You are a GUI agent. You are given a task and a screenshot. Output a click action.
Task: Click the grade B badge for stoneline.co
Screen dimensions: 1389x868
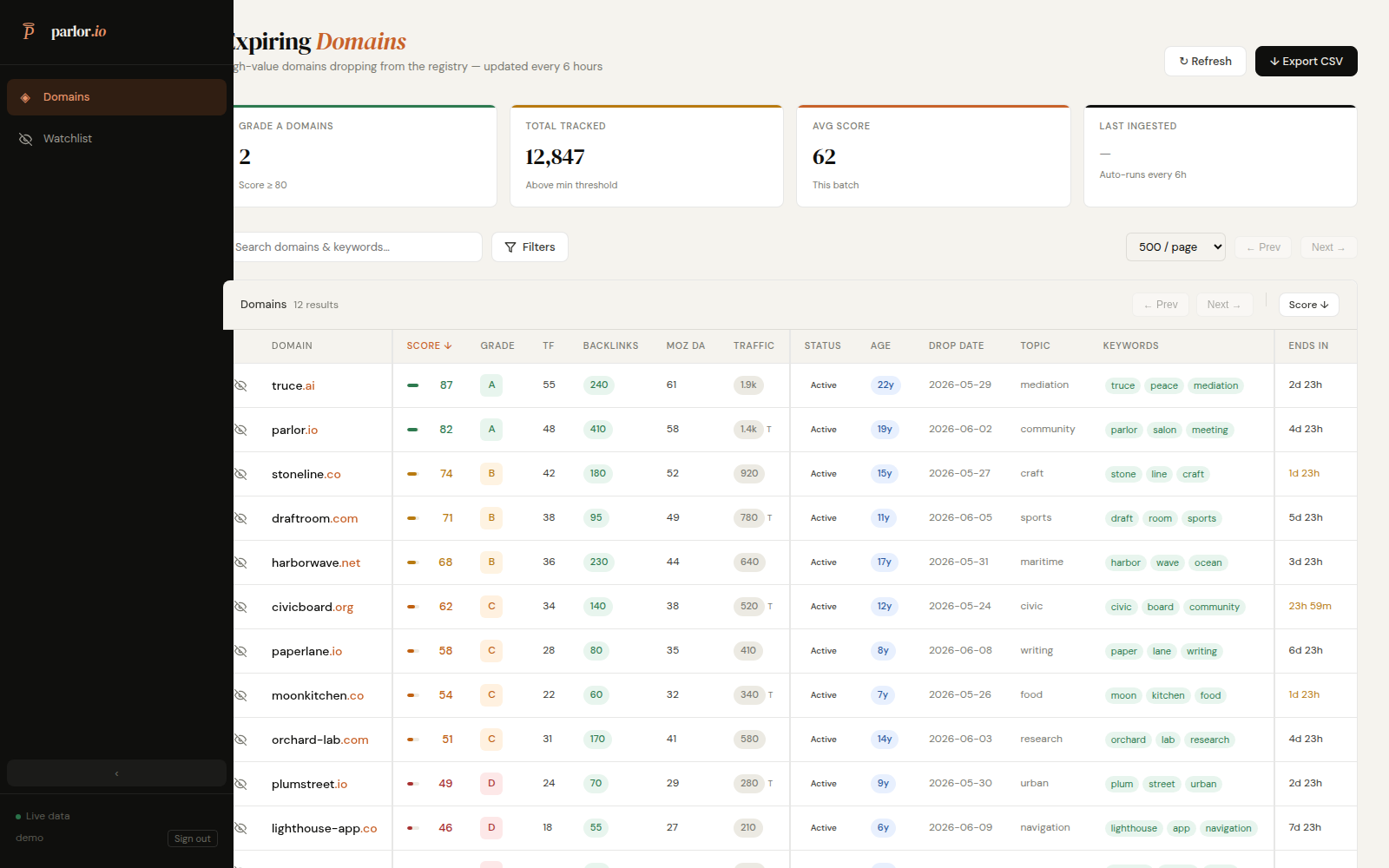[x=491, y=473]
